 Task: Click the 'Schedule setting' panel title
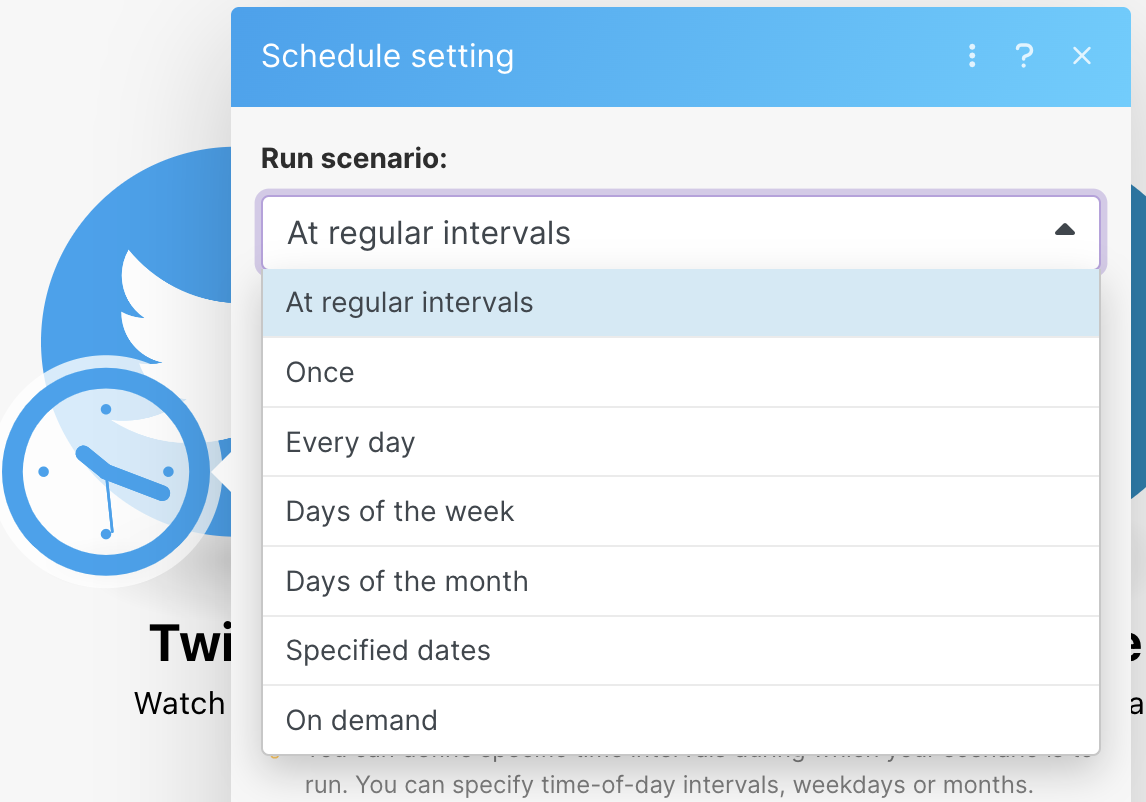387,56
